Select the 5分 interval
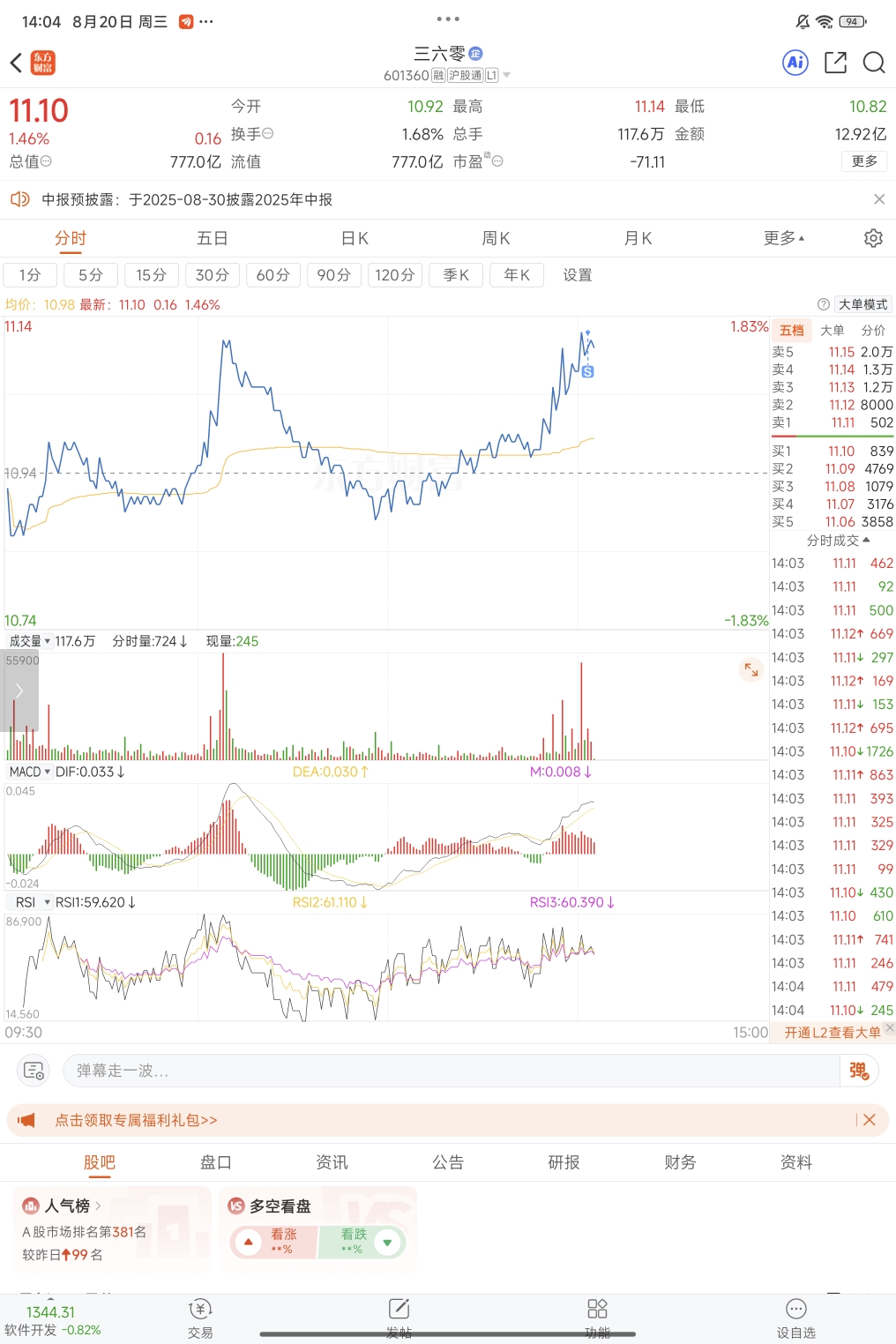Image resolution: width=896 pixels, height=1344 pixels. pos(91,275)
